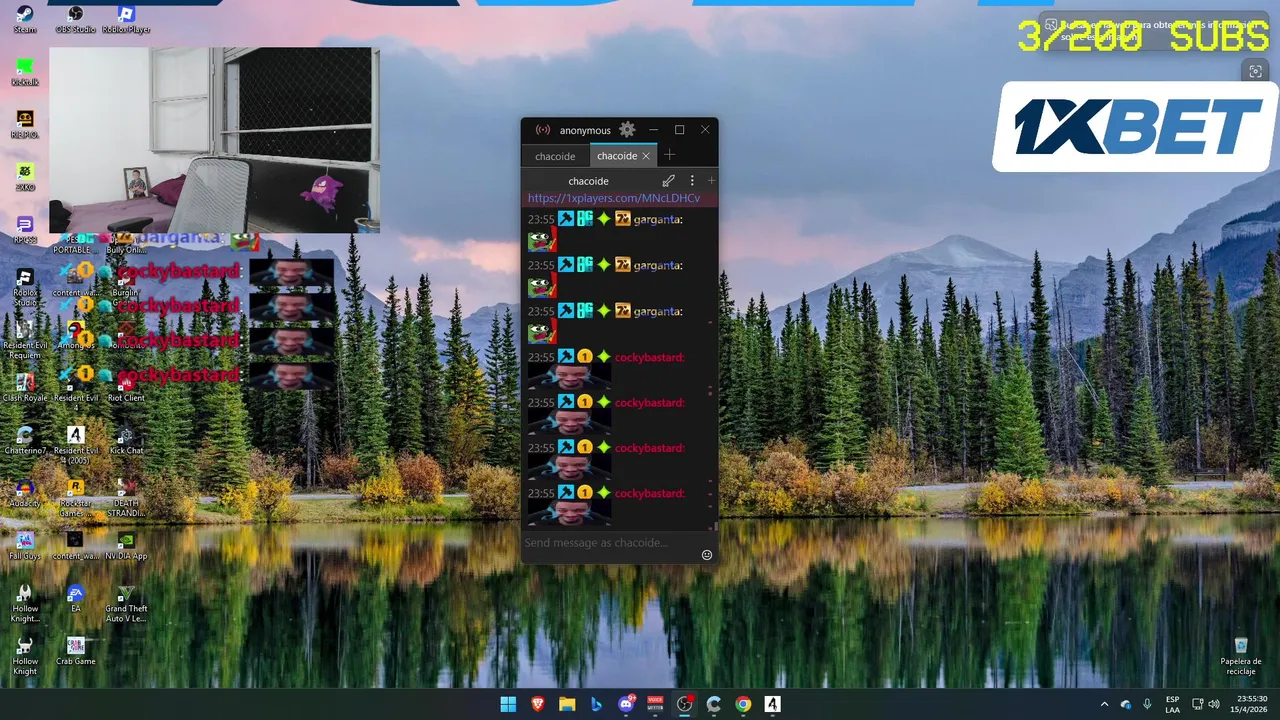Open the ESP LAA language switcher
The image size is (1280, 720).
tap(1172, 704)
